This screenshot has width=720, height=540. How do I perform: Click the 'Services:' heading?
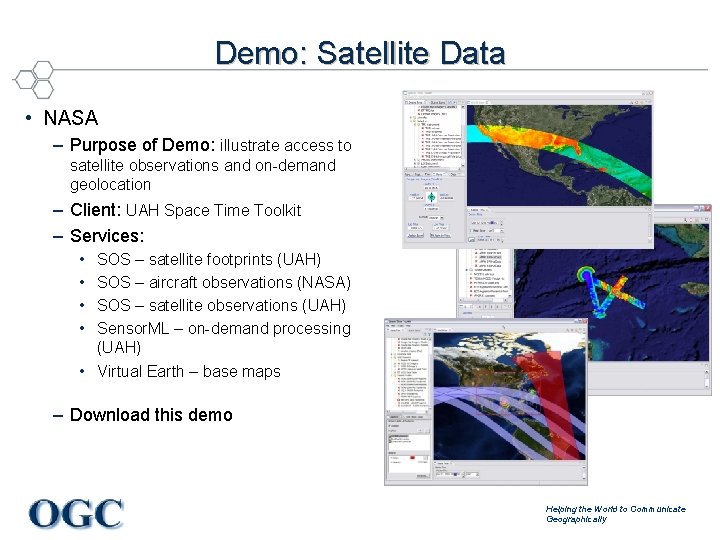click(107, 236)
